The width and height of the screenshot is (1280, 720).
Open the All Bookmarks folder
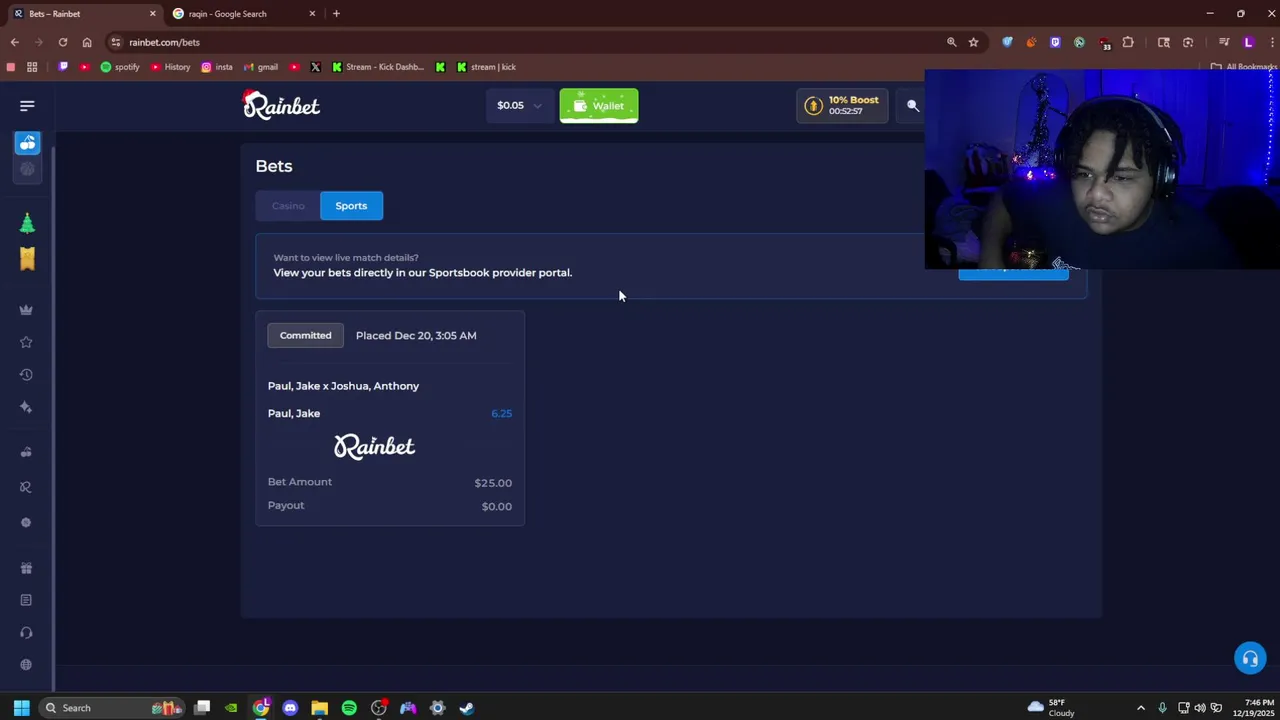click(1244, 67)
